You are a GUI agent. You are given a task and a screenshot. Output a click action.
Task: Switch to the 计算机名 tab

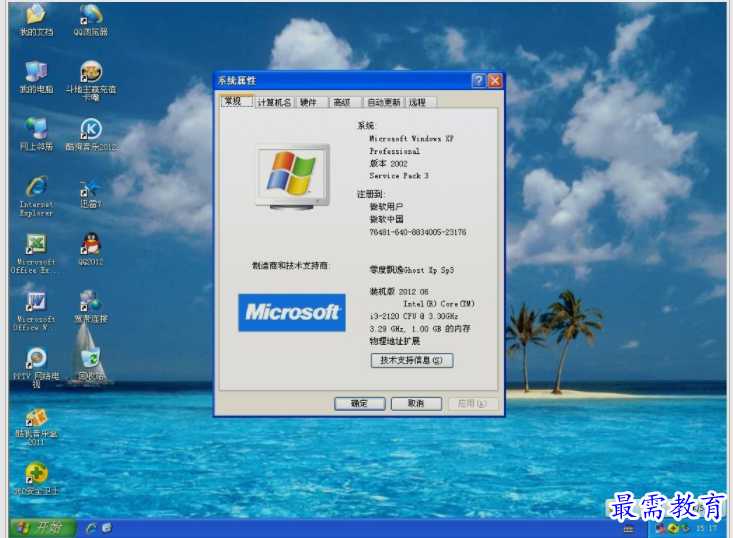pyautogui.click(x=274, y=102)
